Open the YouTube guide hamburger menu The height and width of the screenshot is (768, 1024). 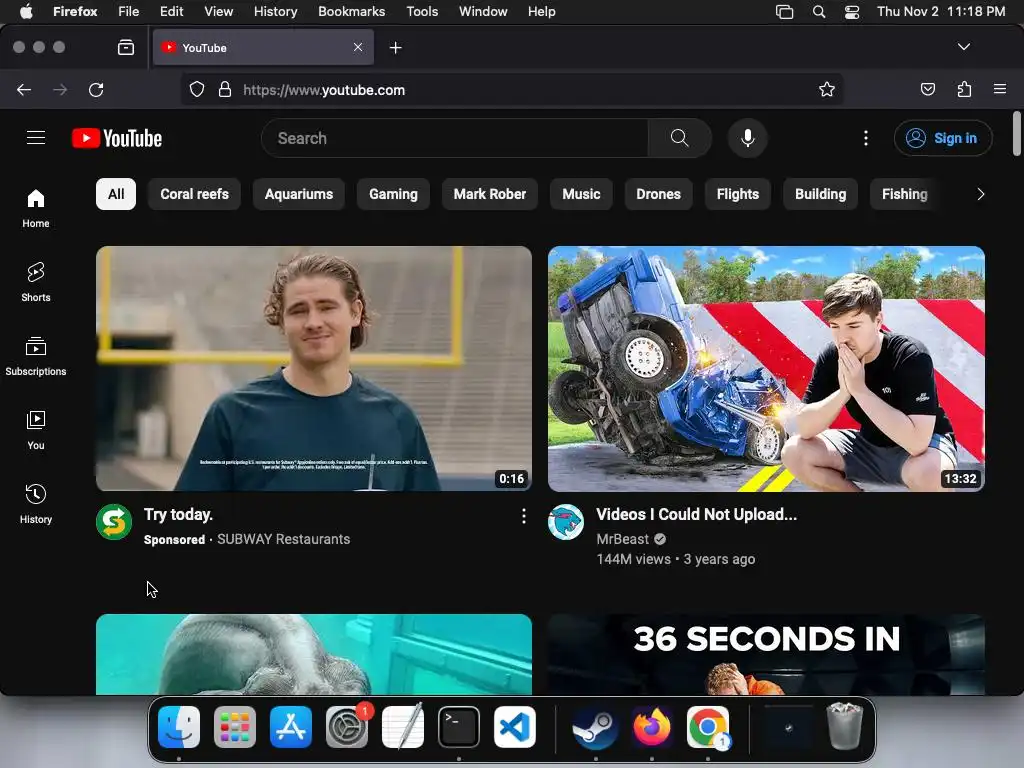(x=36, y=138)
